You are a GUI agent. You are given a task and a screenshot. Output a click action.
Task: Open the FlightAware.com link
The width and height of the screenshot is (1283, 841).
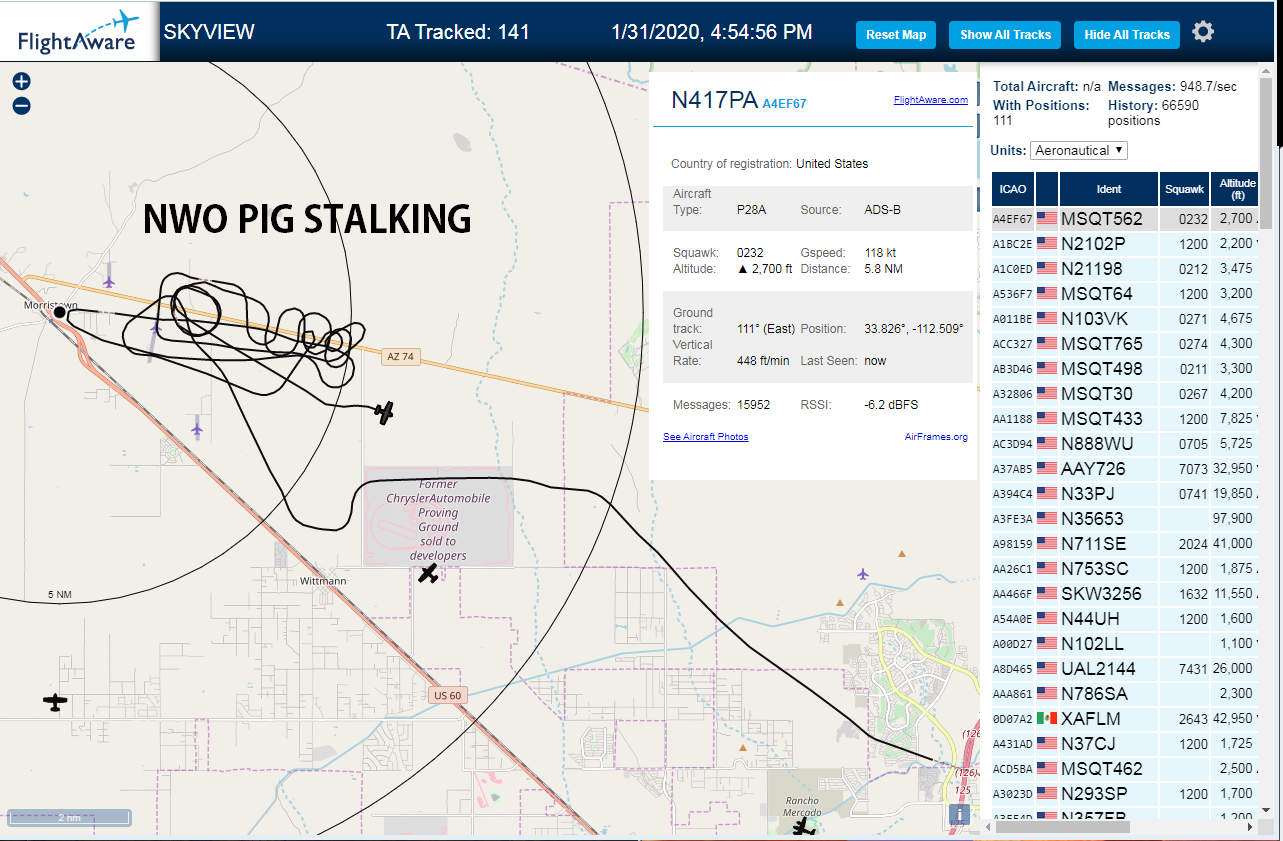[x=930, y=100]
